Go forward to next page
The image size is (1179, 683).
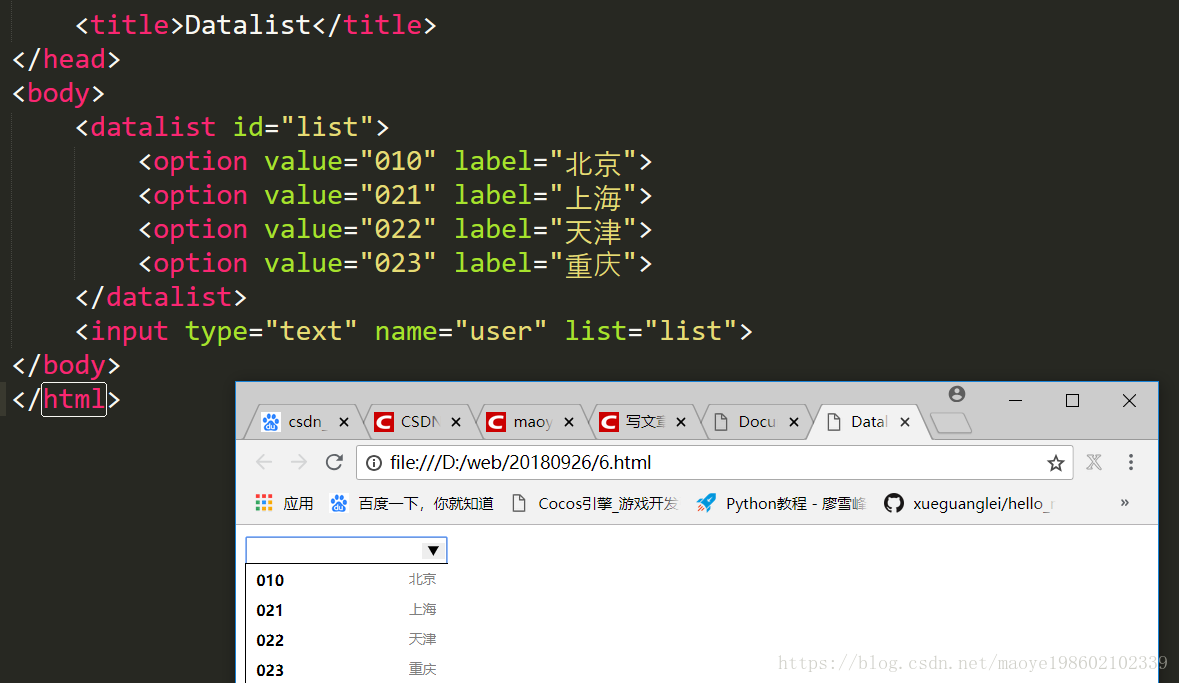click(299, 462)
